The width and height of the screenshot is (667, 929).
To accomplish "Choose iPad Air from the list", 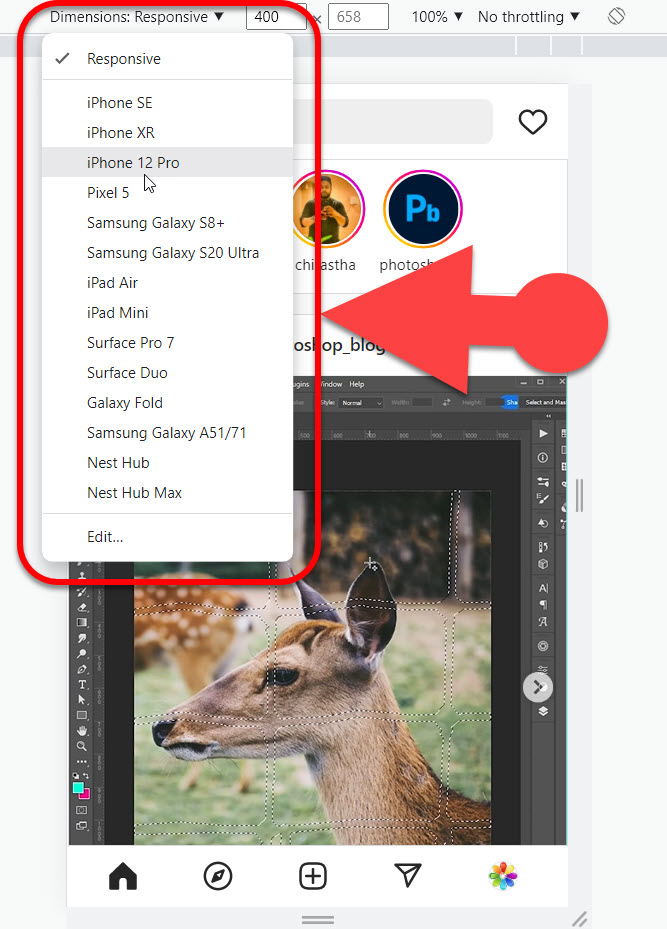I will tap(168, 283).
